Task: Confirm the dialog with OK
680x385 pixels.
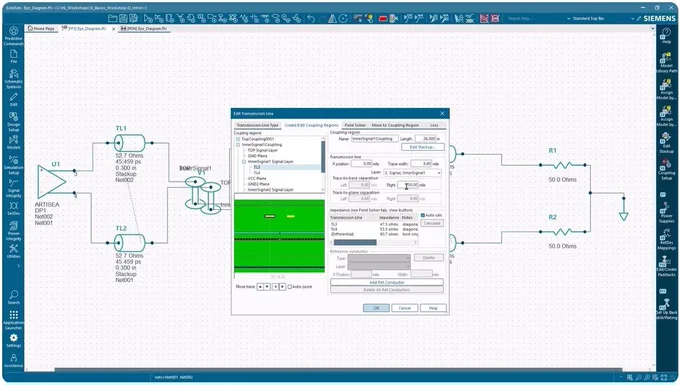Action: click(376, 308)
